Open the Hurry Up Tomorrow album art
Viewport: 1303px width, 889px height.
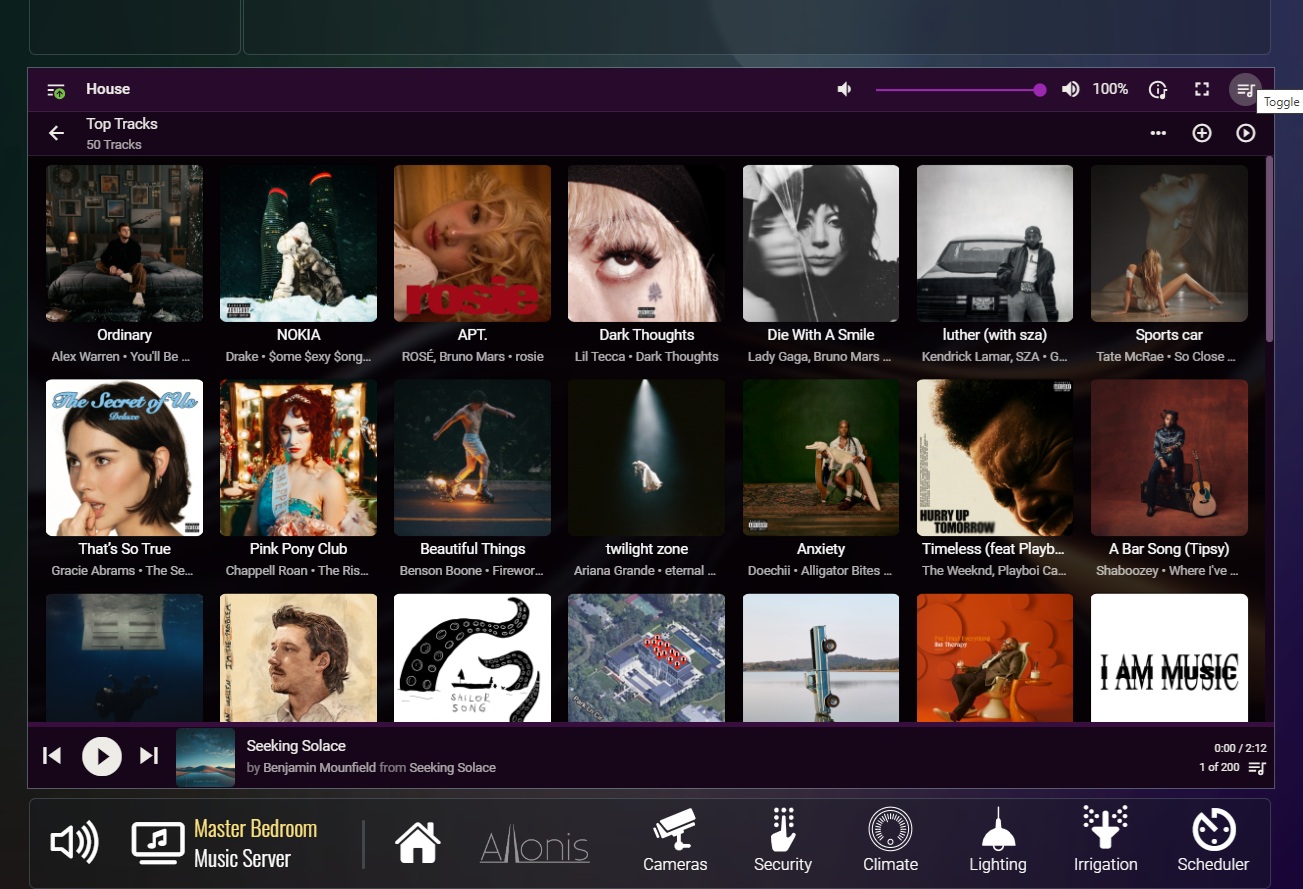click(995, 458)
